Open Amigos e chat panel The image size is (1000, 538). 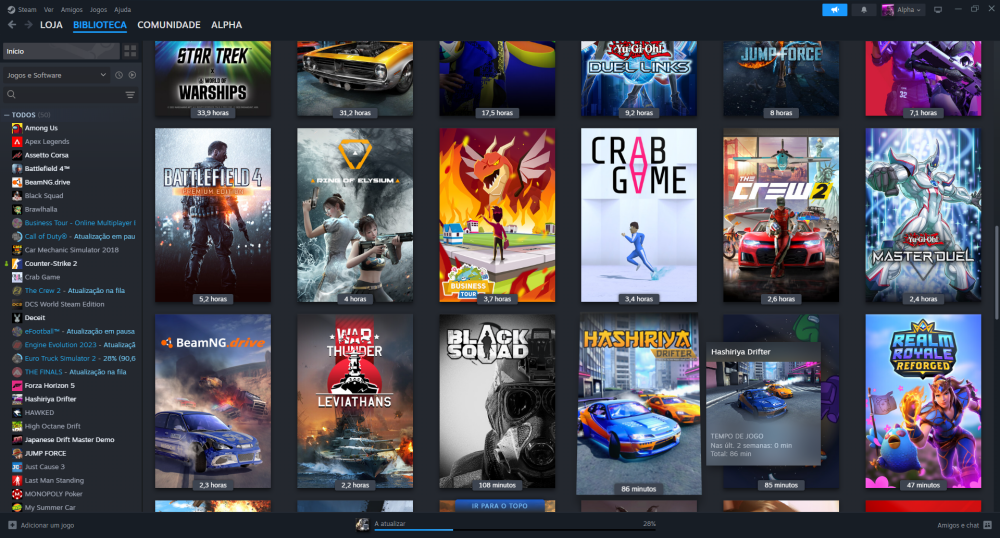click(x=961, y=525)
